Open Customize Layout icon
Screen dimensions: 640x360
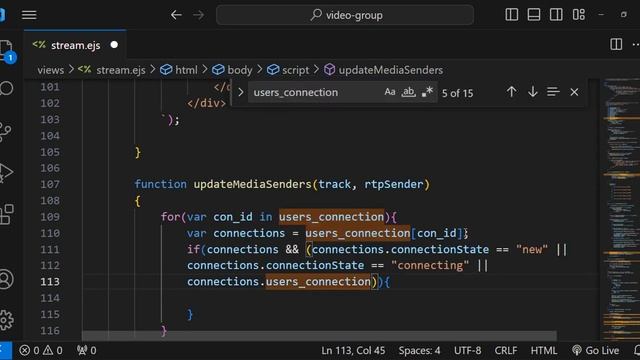coord(579,15)
